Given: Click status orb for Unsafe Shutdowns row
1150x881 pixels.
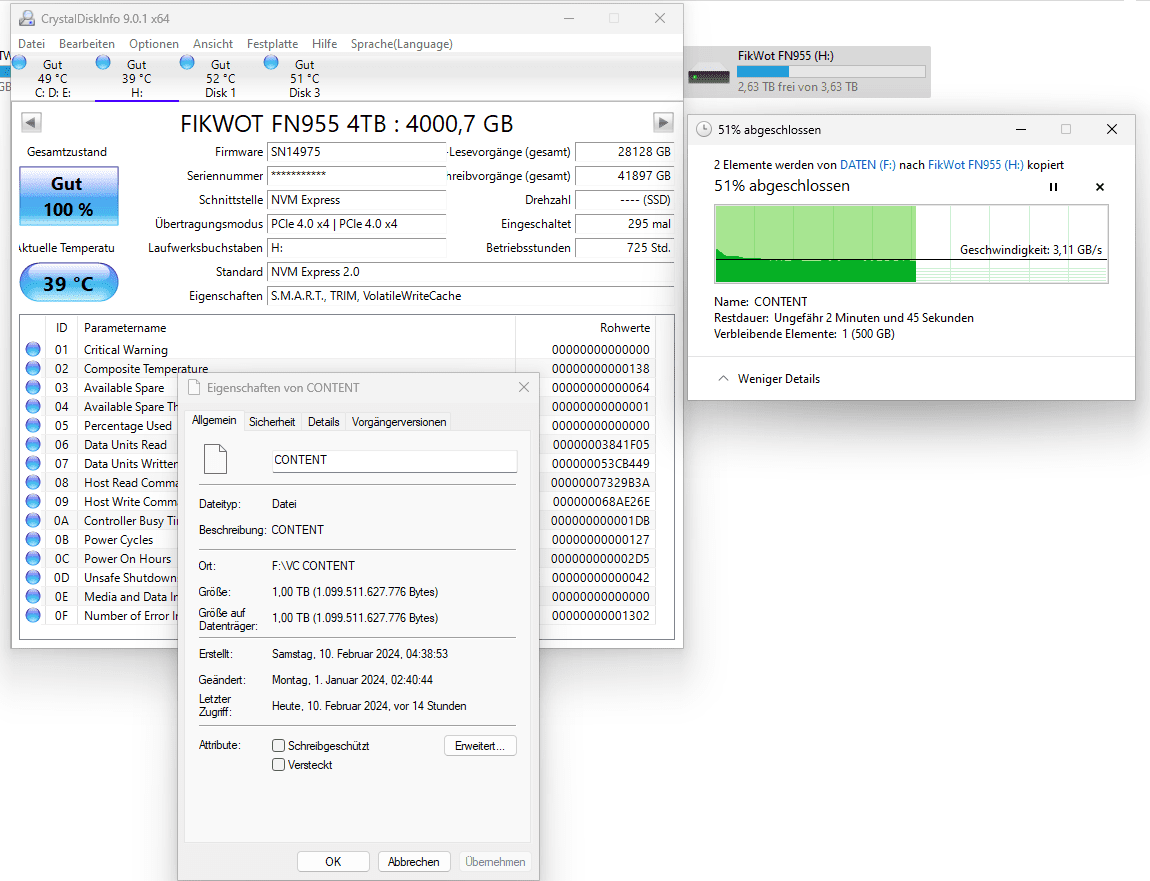Looking at the screenshot, I should (33, 577).
